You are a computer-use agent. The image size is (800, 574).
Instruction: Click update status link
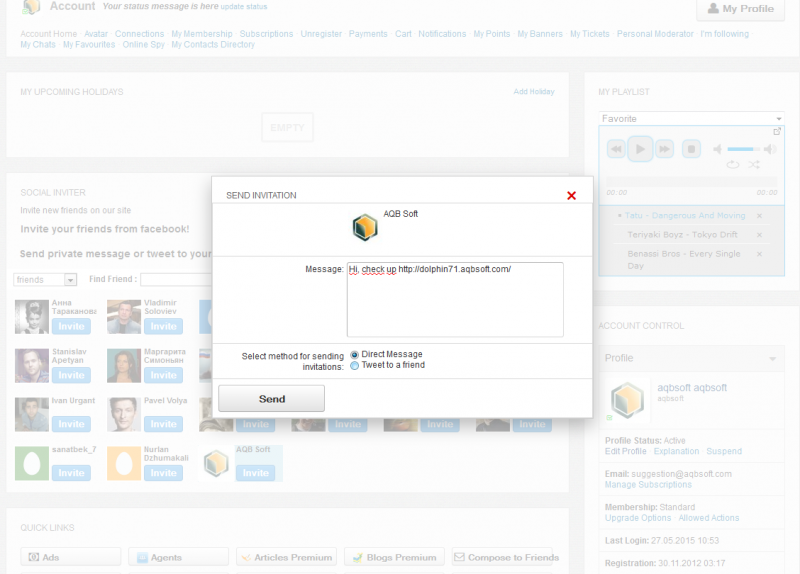click(244, 7)
